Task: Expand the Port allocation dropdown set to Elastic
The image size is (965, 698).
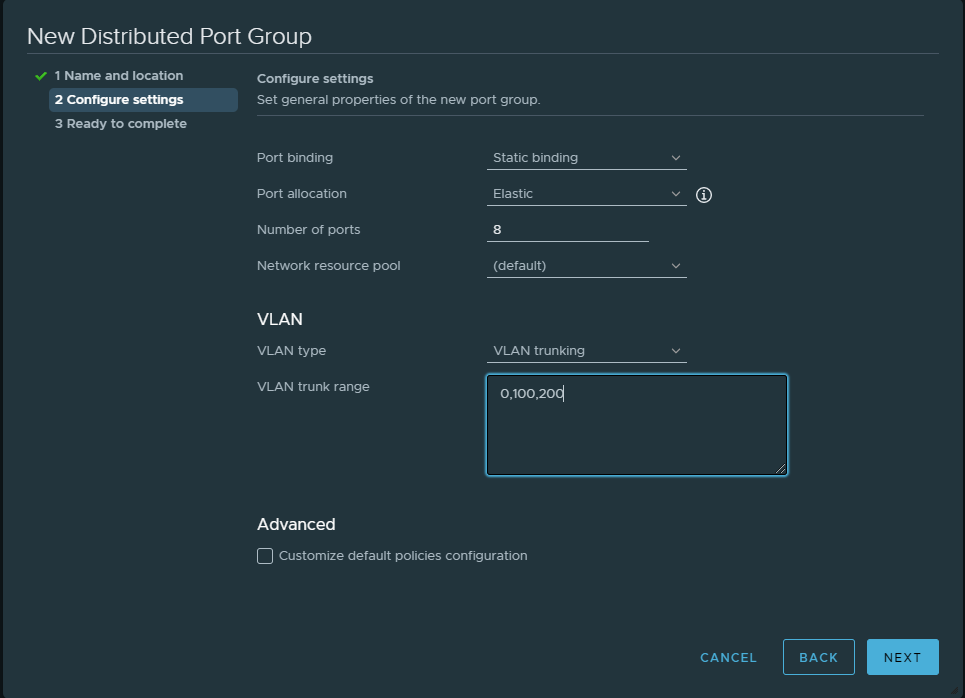Action: 586,194
